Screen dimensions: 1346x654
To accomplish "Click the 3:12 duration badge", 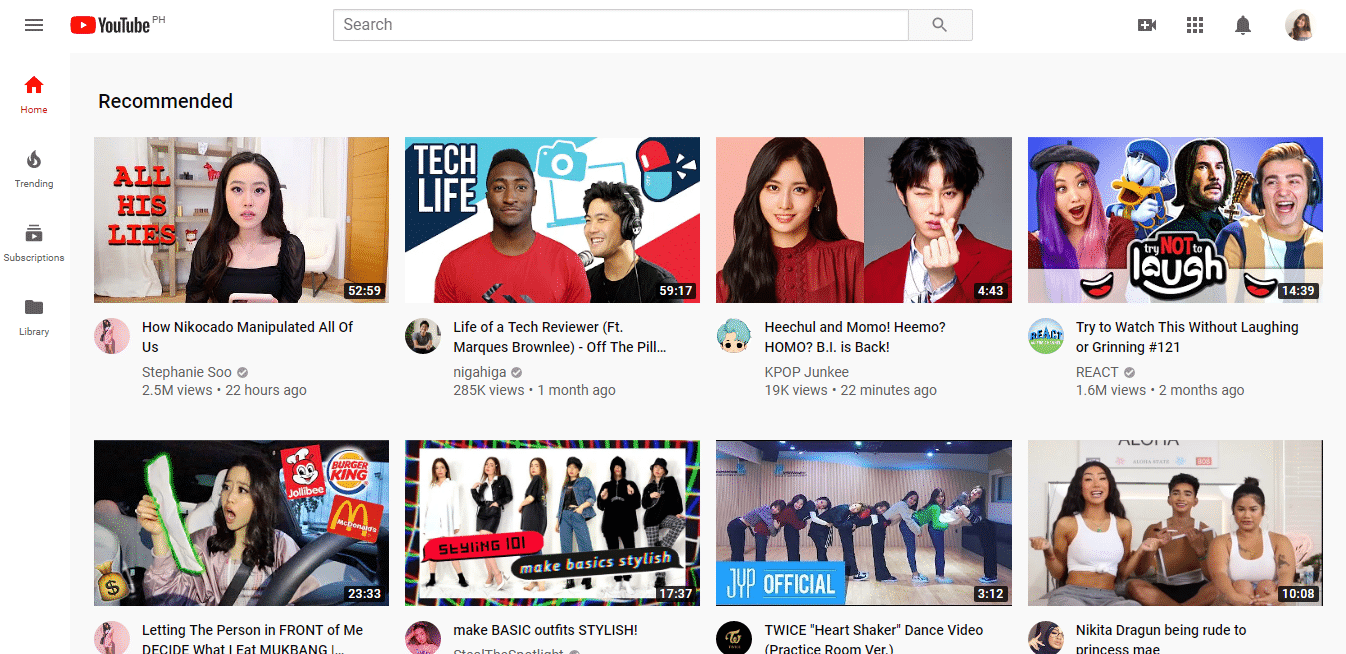I will click(x=990, y=594).
